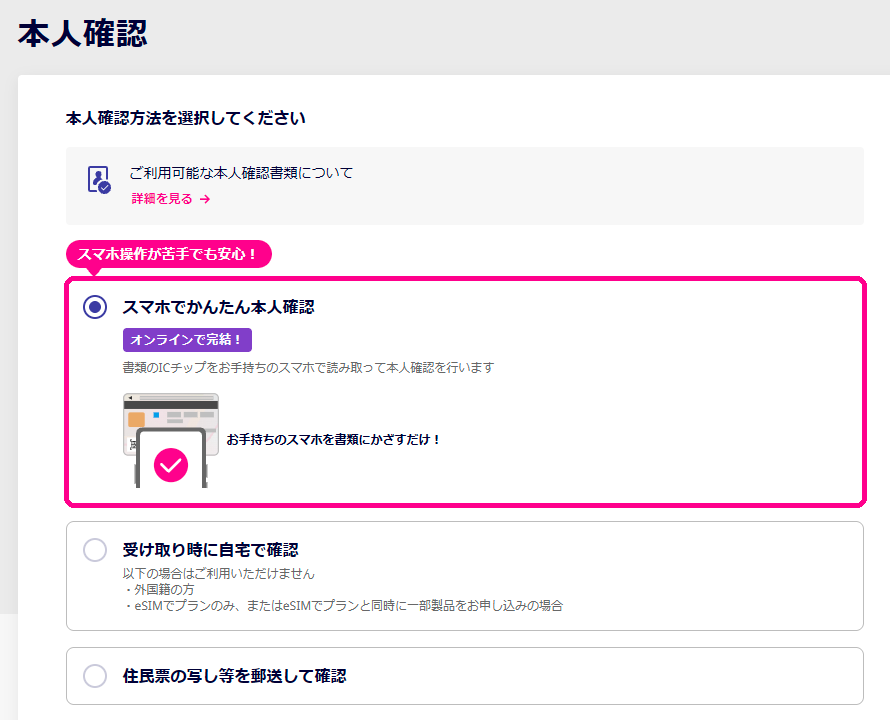The height and width of the screenshot is (720, 890).
Task: Open the 詳細を見る link
Action: 171,199
